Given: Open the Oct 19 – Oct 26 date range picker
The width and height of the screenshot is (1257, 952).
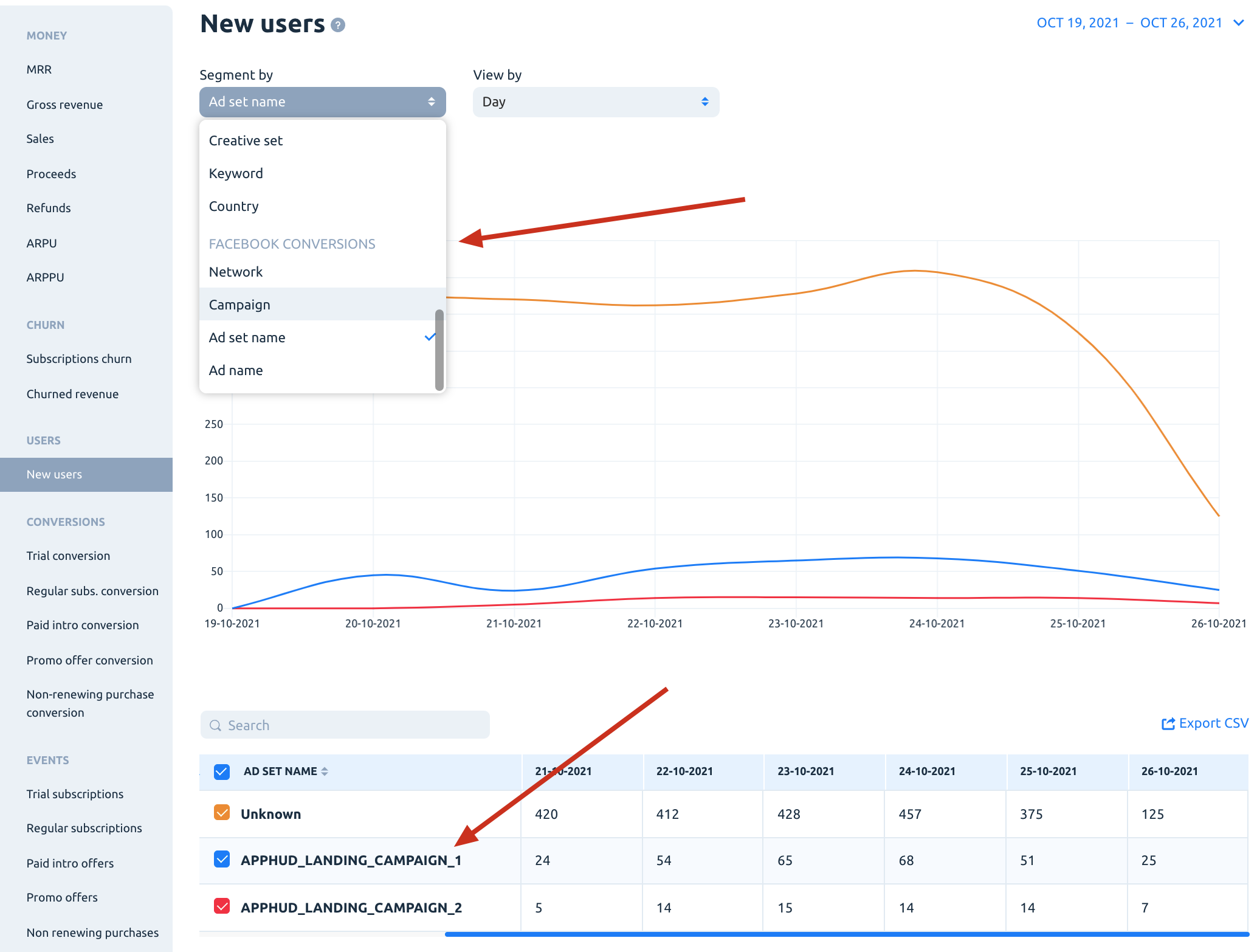Looking at the screenshot, I should (x=1129, y=23).
